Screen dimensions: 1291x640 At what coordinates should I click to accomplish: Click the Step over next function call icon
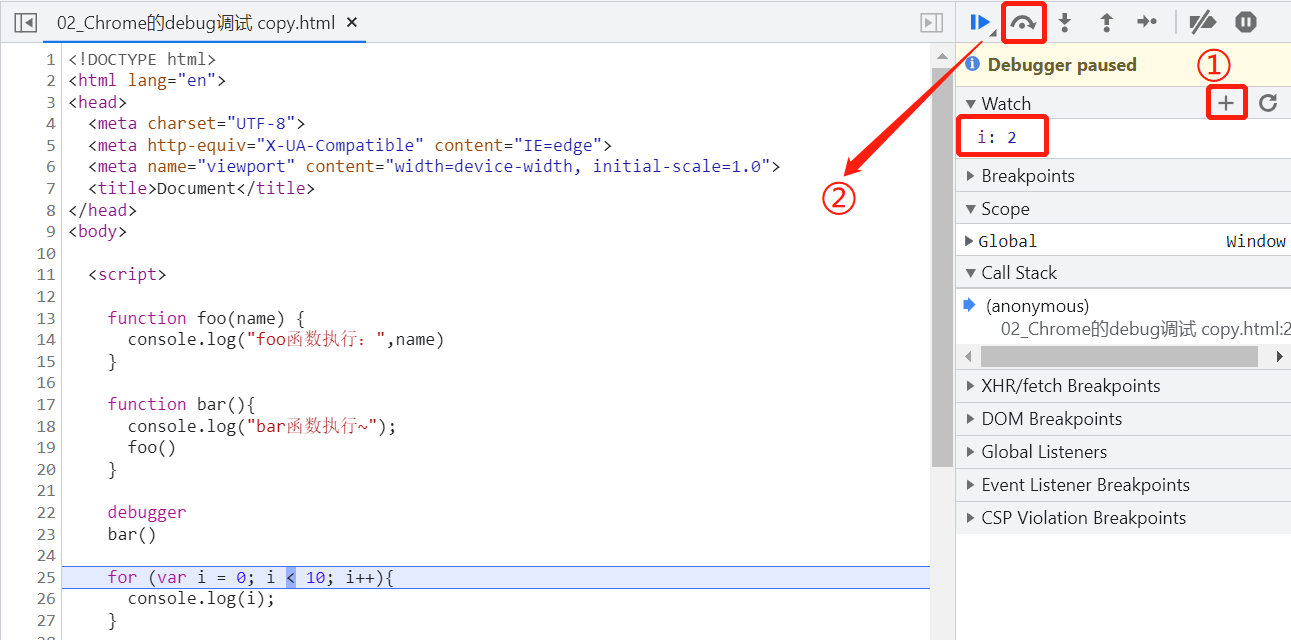1023,22
